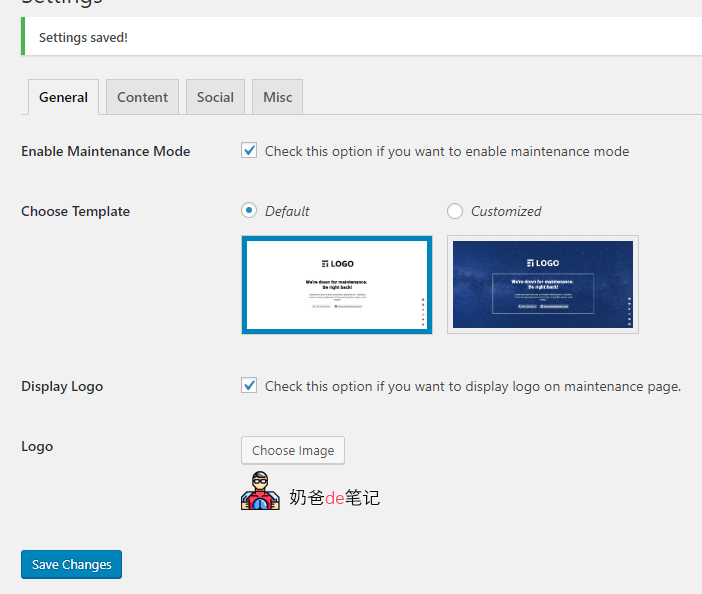Screen dimensions: 702x594
Task: Click the enable maintenance mode description label
Action: 447,152
